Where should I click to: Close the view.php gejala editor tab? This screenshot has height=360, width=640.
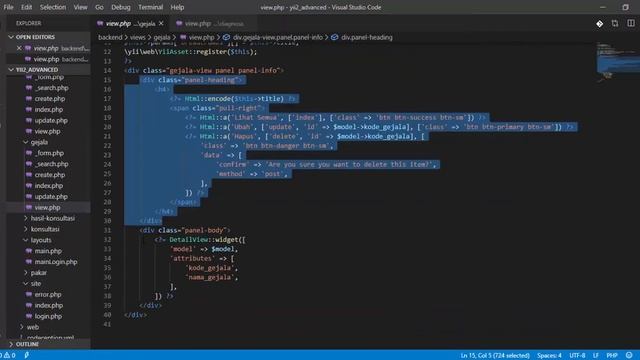point(161,24)
